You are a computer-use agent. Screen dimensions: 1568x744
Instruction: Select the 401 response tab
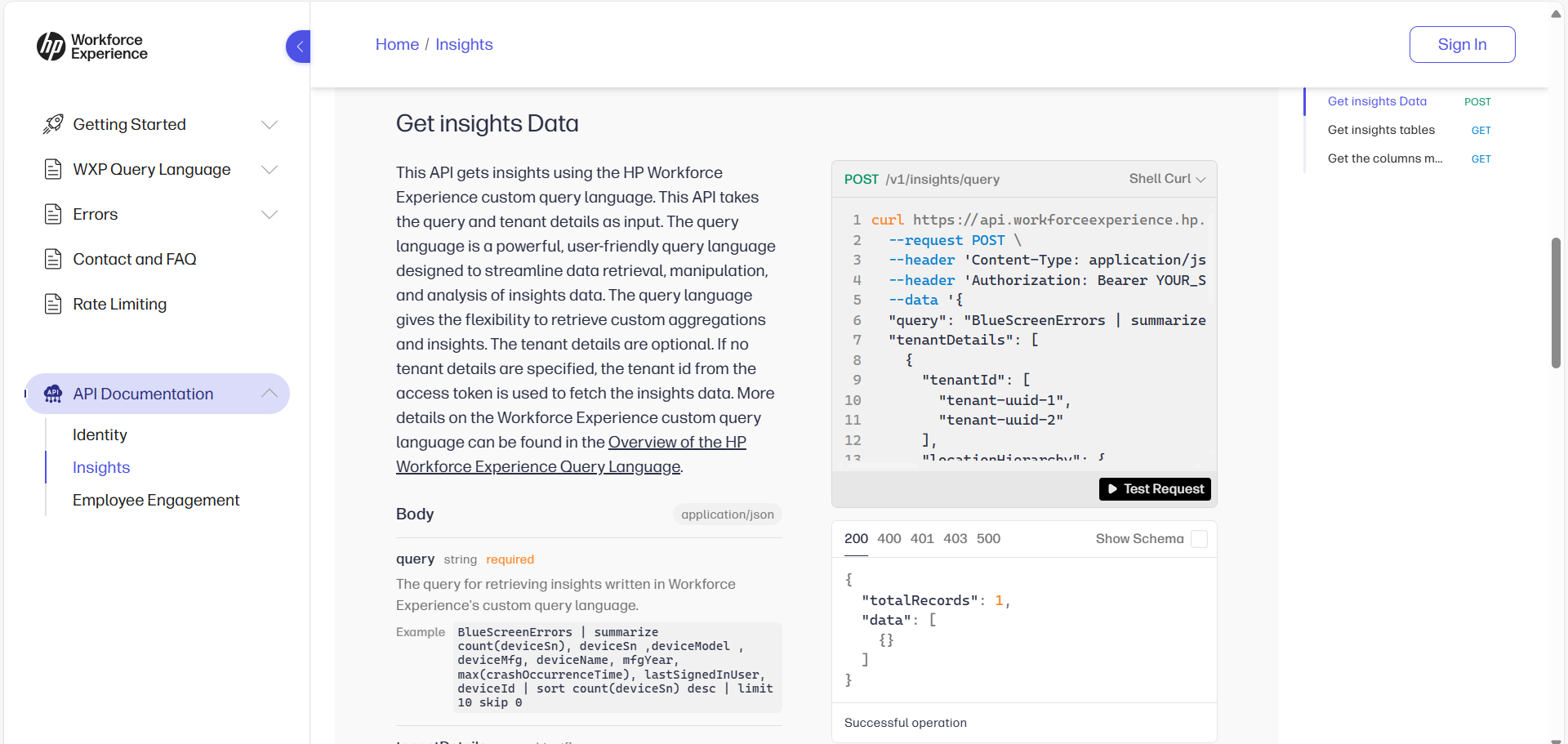tap(922, 539)
